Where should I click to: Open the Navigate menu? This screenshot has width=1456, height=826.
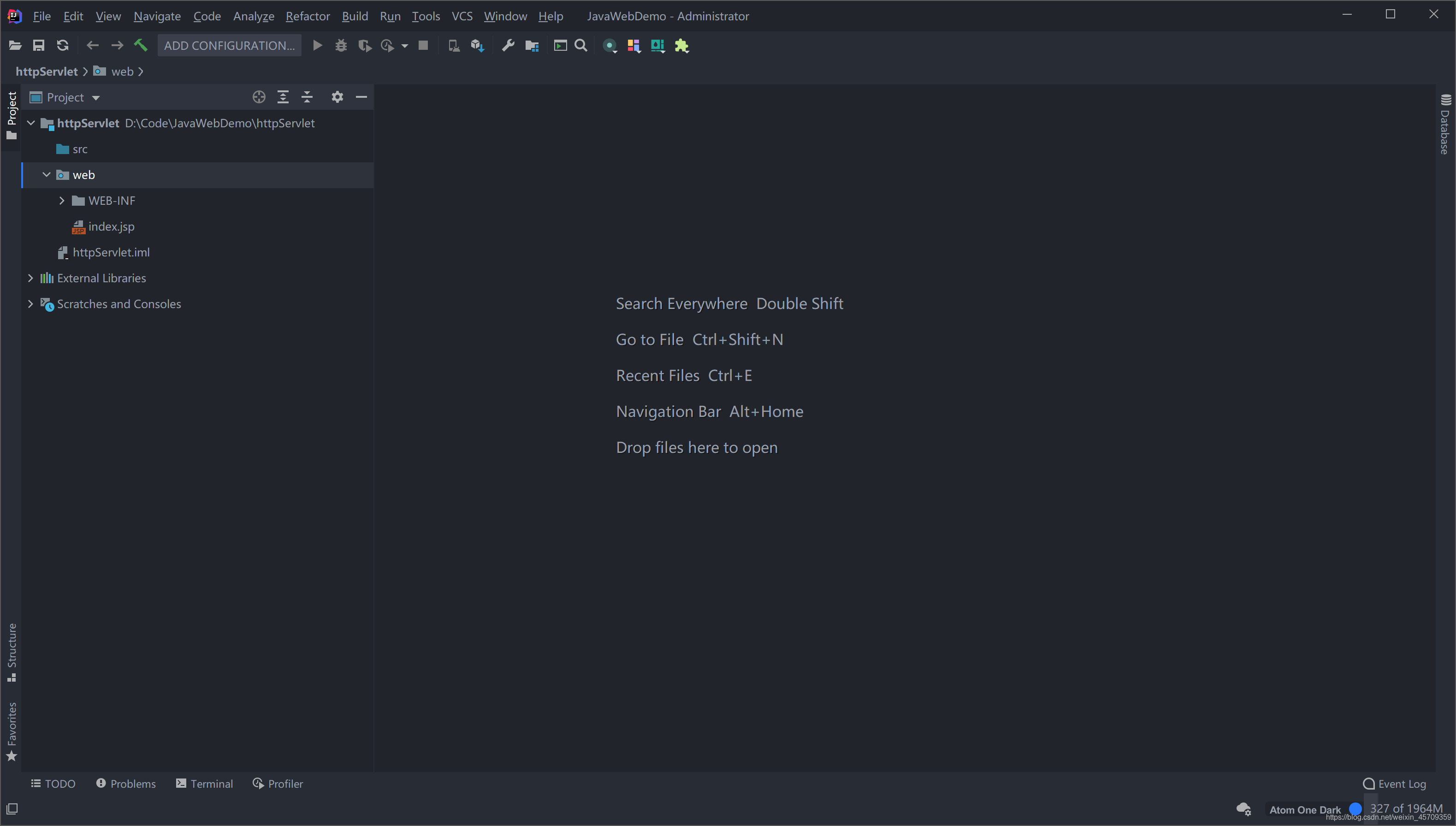click(x=157, y=16)
